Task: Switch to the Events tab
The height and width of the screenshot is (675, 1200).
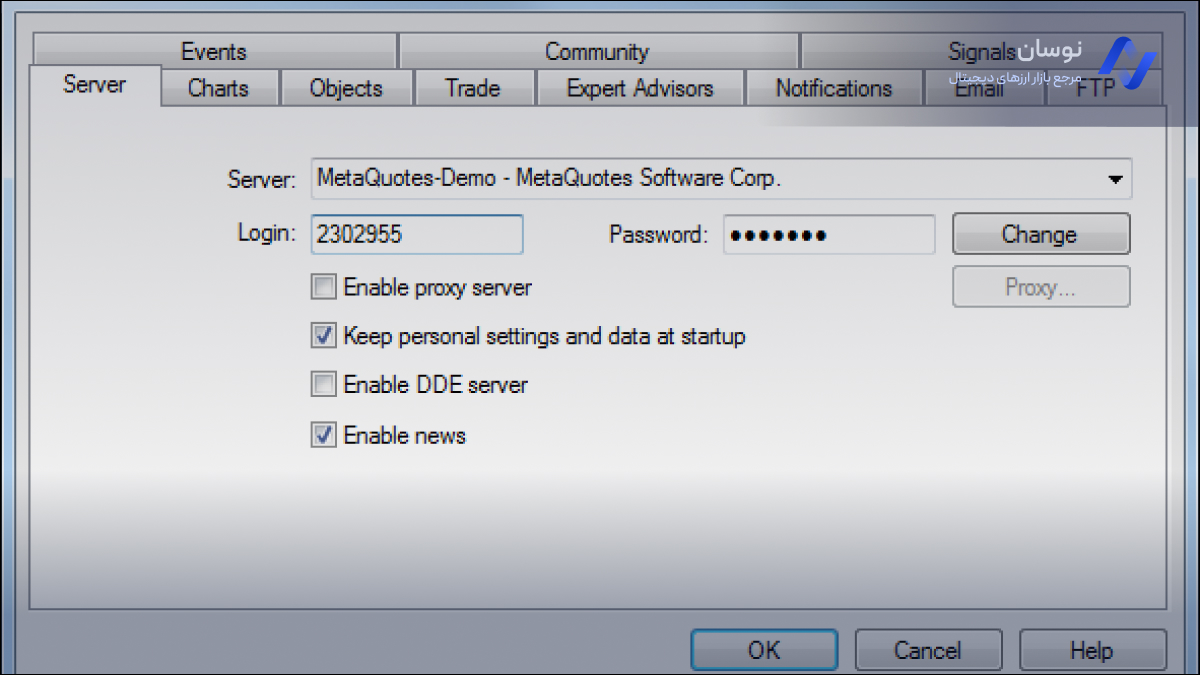Action: 214,51
